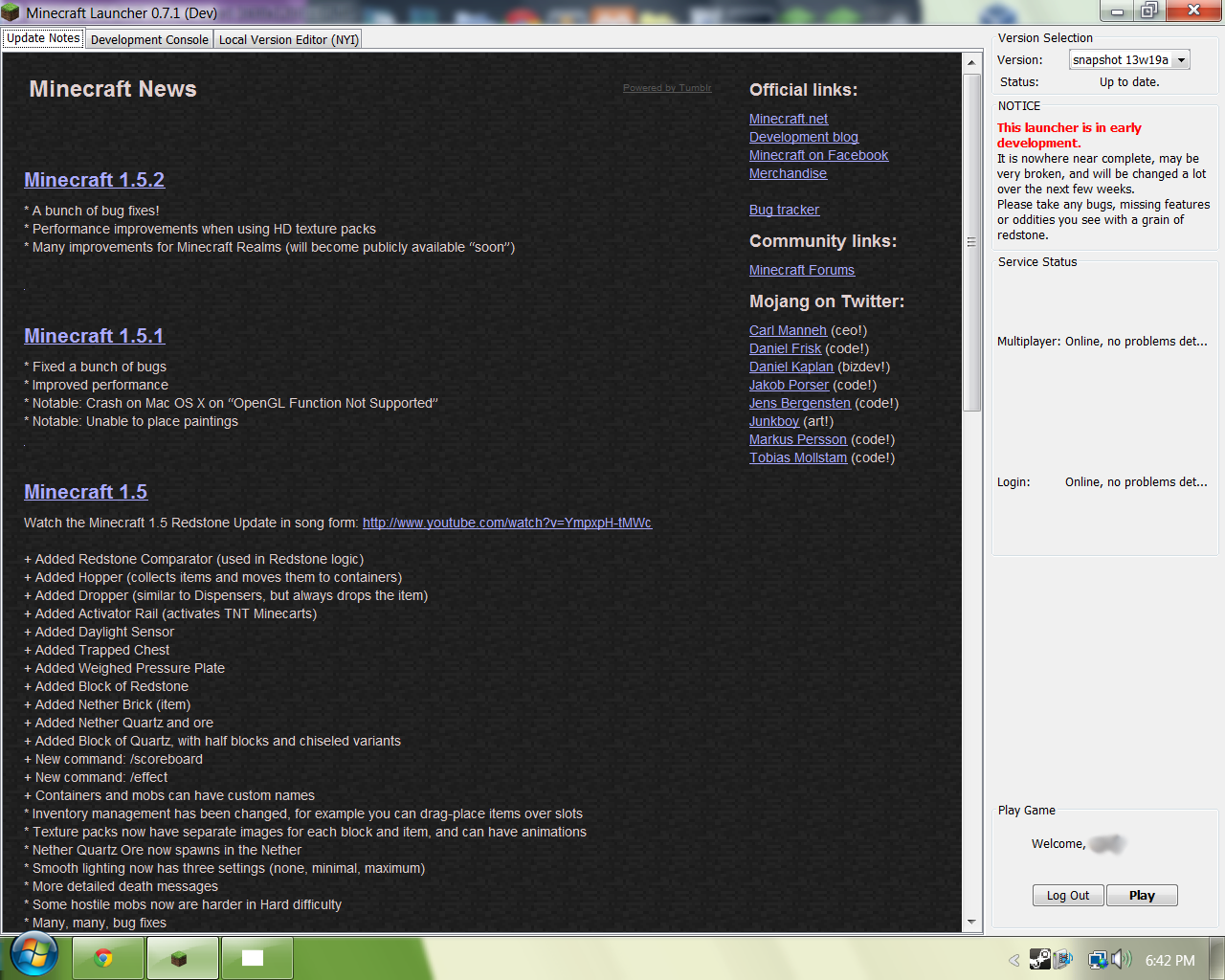Click the volume speaker tray icon
The width and height of the screenshot is (1225, 980).
click(1122, 960)
